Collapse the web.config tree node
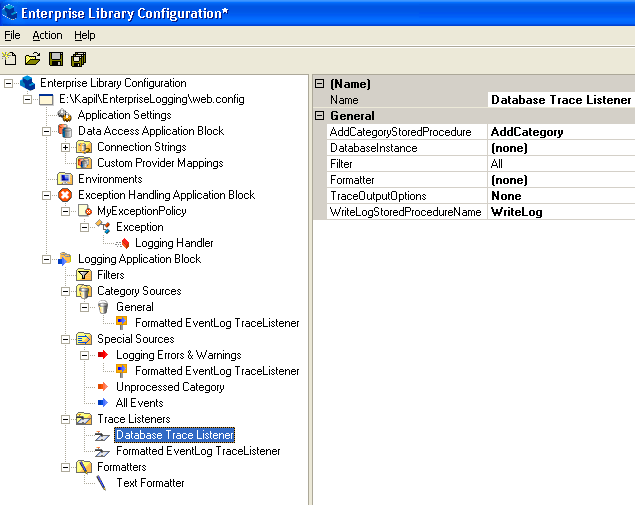Viewport: 635px width, 512px height. point(27,99)
